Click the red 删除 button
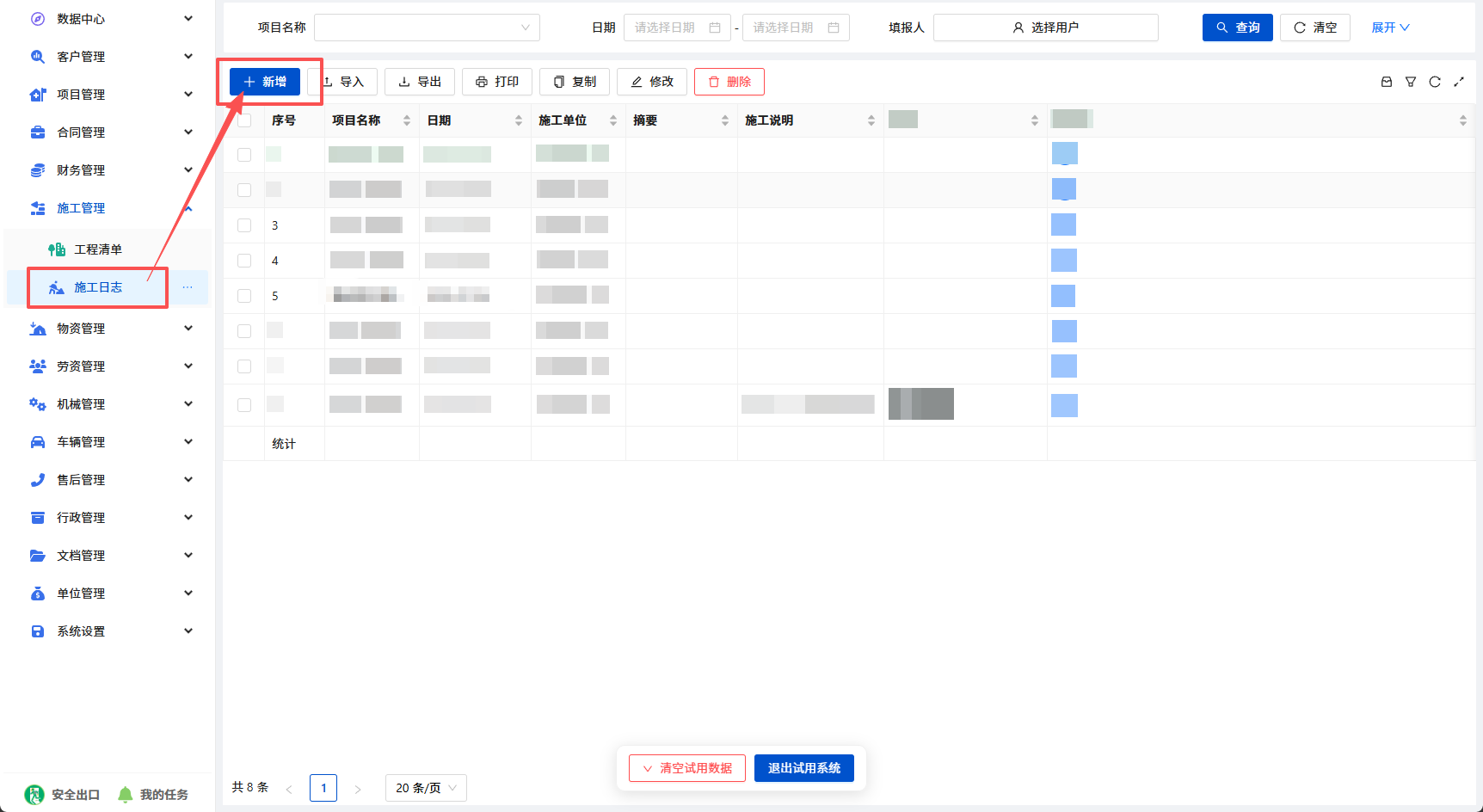Viewport: 1483px width, 812px height. pyautogui.click(x=729, y=82)
